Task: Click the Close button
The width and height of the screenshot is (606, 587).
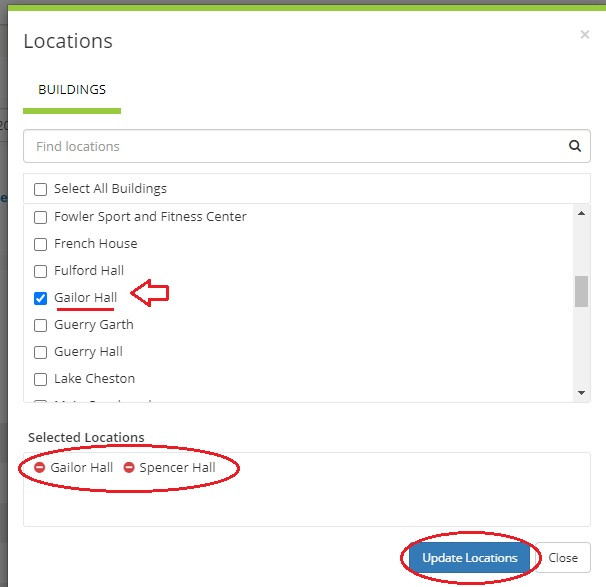Action: coord(563,558)
